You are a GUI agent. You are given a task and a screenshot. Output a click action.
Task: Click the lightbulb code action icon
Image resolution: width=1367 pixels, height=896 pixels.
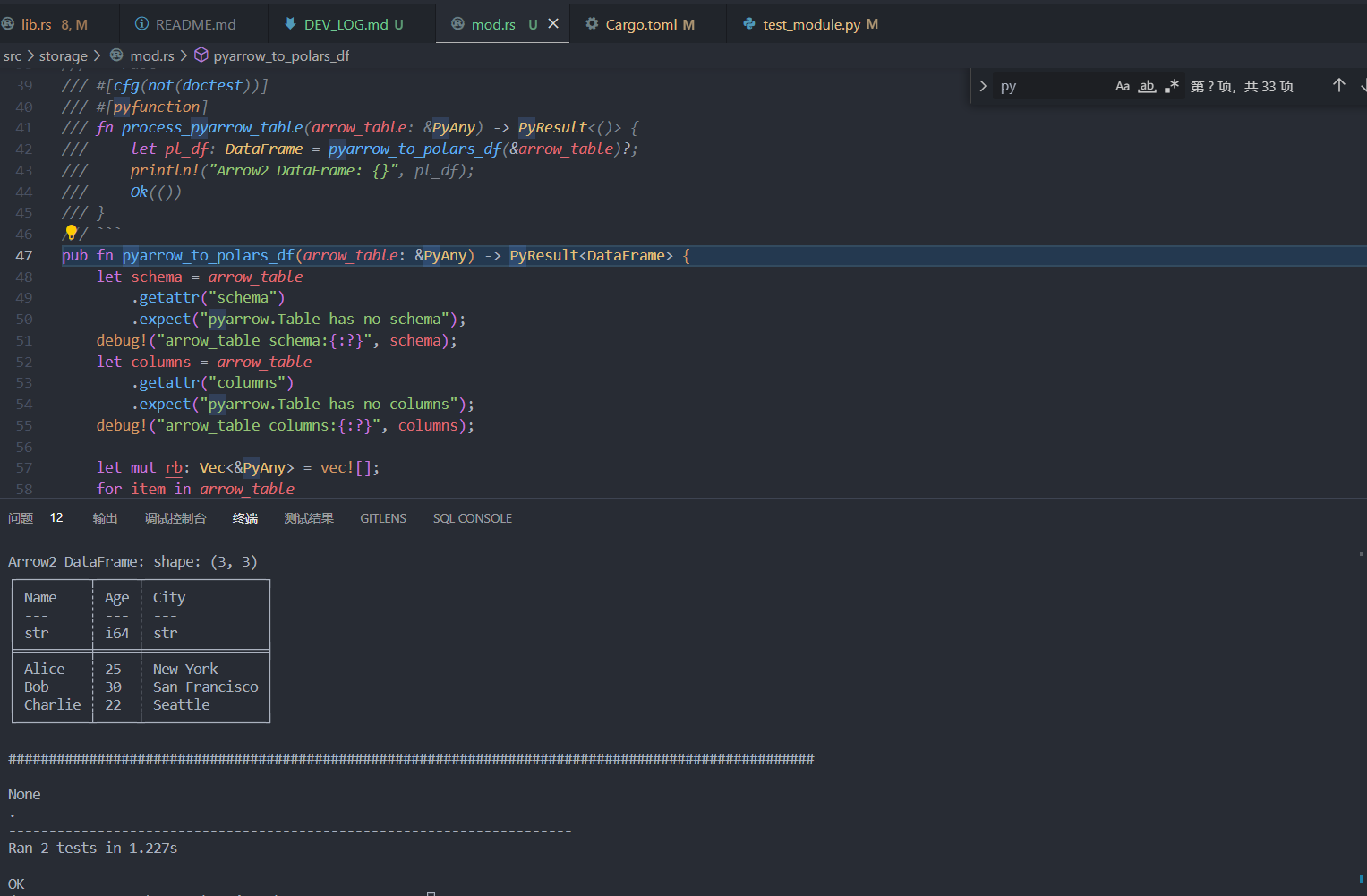pos(72,233)
